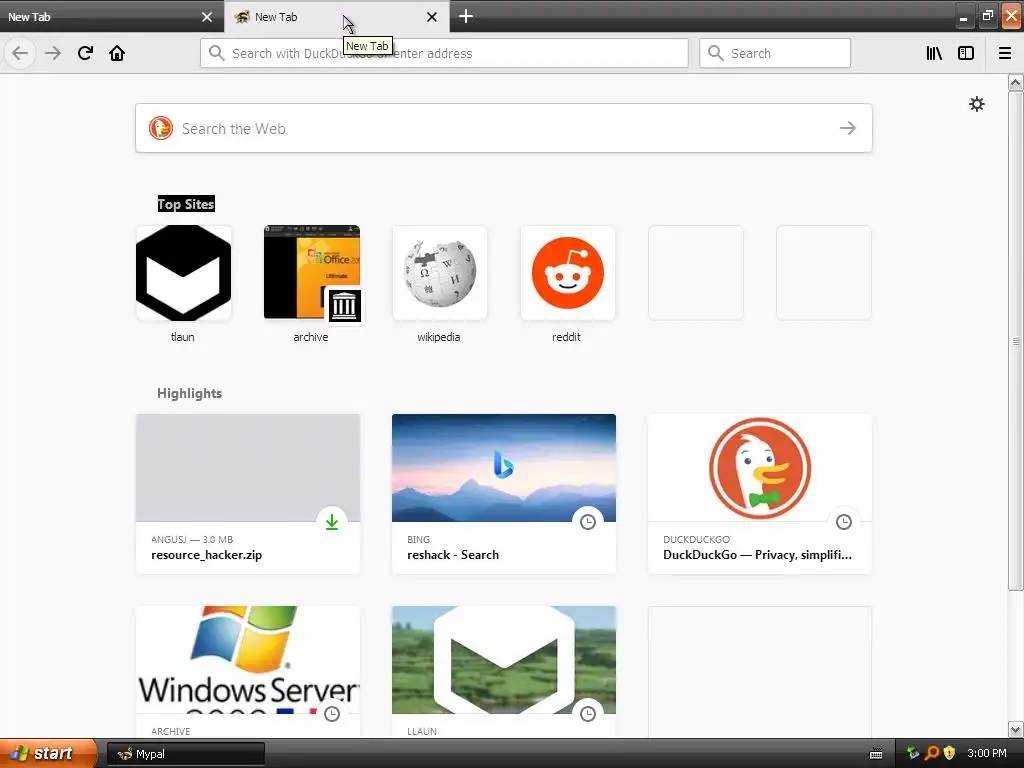The image size is (1024, 768).
Task: Click the 3:00 PM taskbar clock
Action: click(987, 753)
